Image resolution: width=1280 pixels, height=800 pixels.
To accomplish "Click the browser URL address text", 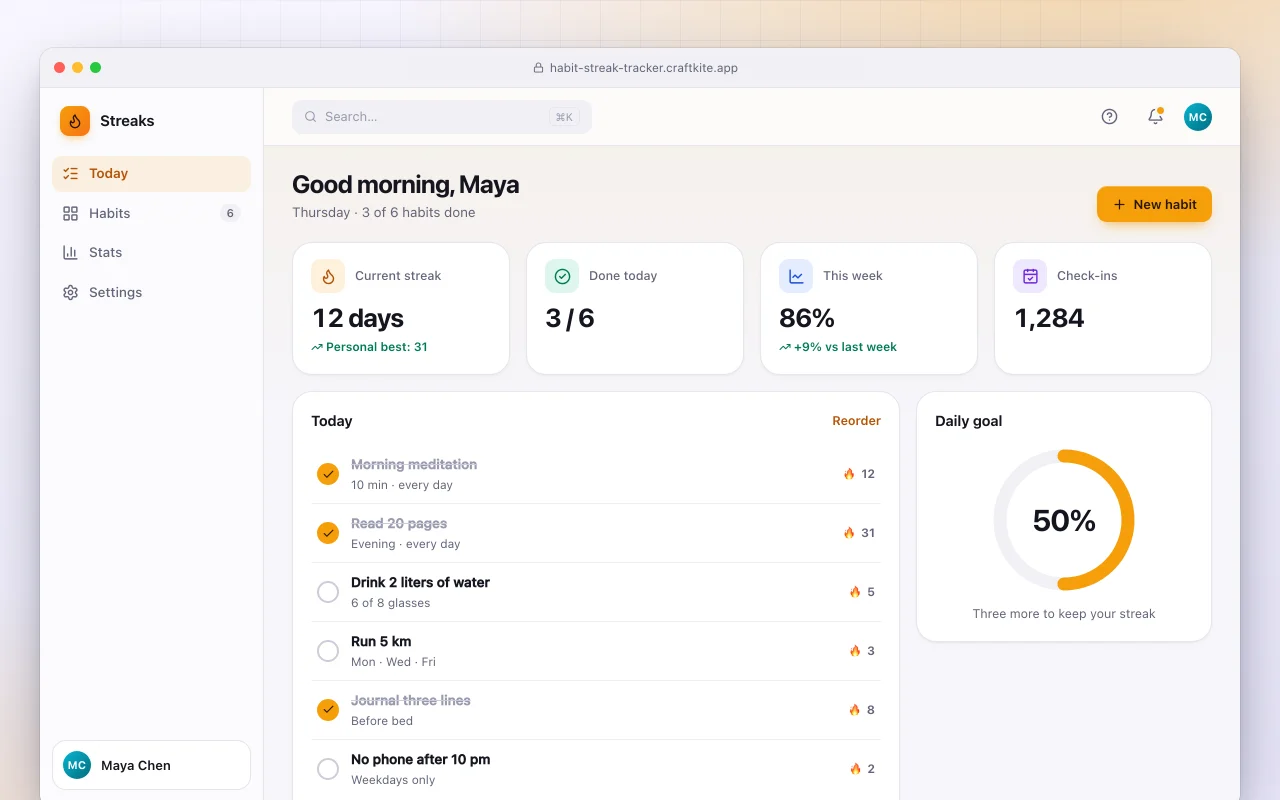I will [644, 68].
